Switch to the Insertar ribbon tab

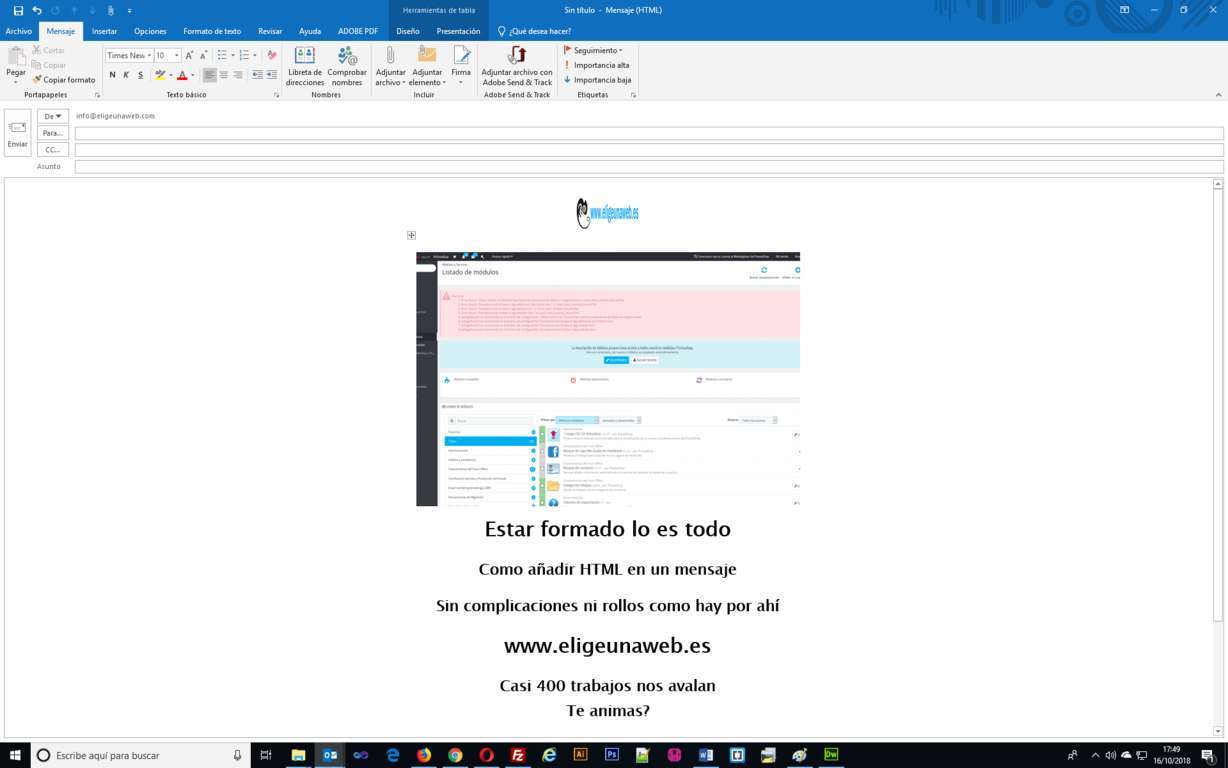point(104,31)
